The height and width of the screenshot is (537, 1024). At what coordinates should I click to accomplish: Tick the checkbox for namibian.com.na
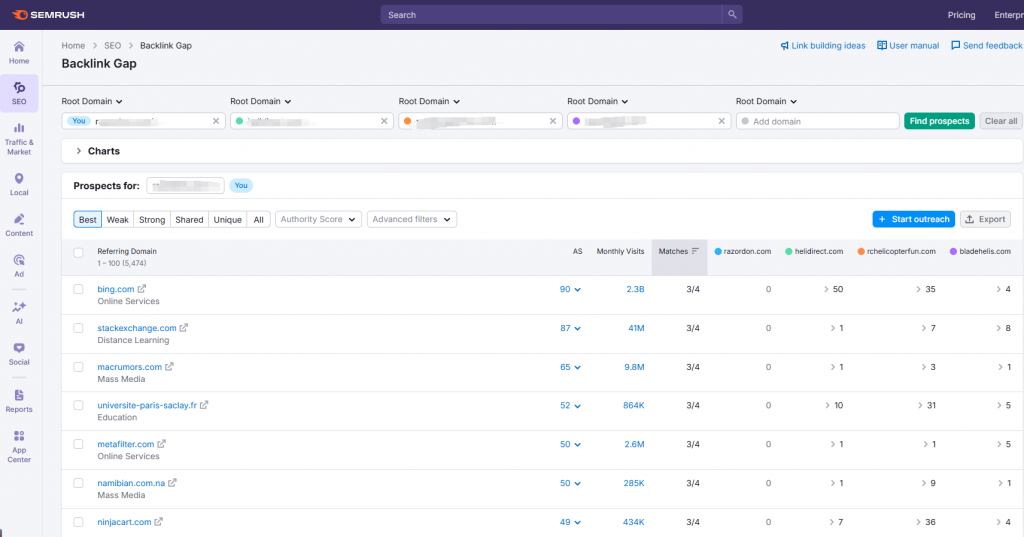click(x=78, y=483)
